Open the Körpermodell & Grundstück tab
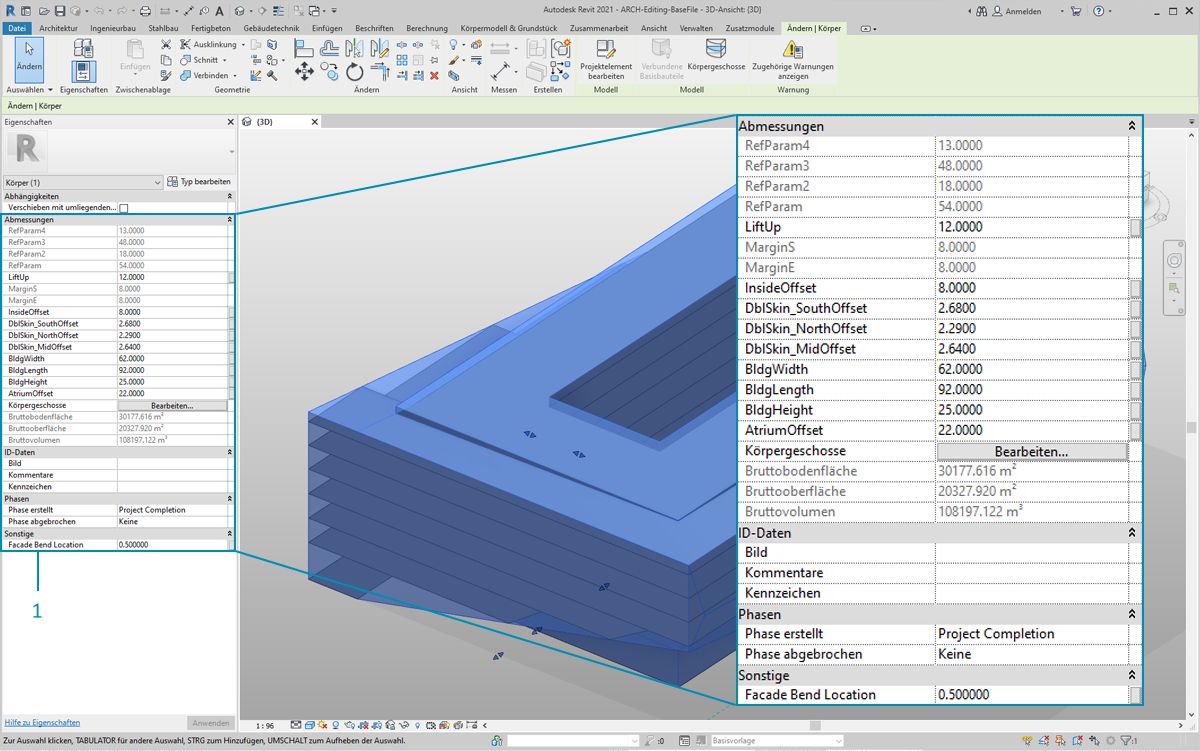 [509, 28]
